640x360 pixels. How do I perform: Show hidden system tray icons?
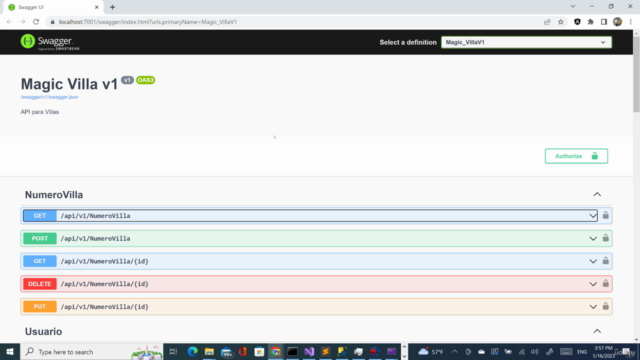454,351
